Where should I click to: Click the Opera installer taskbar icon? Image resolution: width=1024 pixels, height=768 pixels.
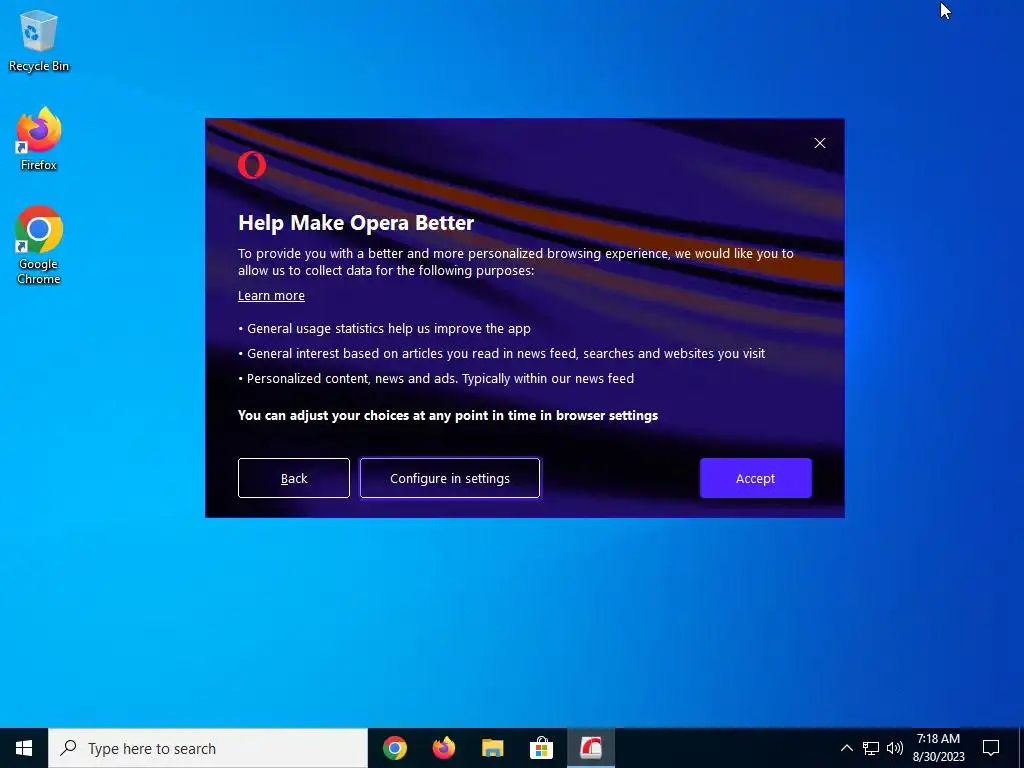coord(590,748)
